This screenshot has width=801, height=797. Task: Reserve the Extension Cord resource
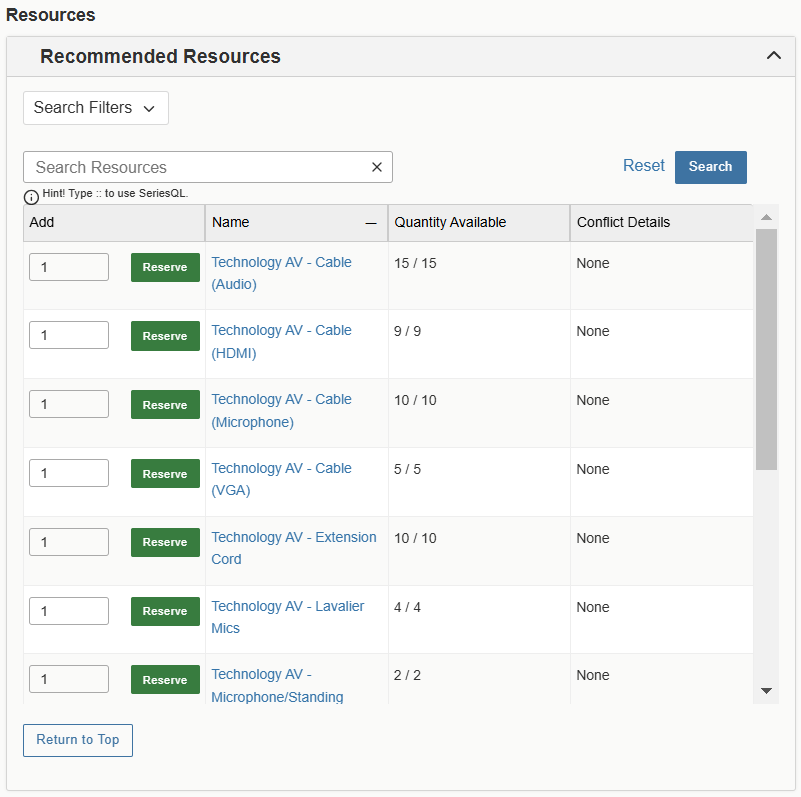pos(165,542)
